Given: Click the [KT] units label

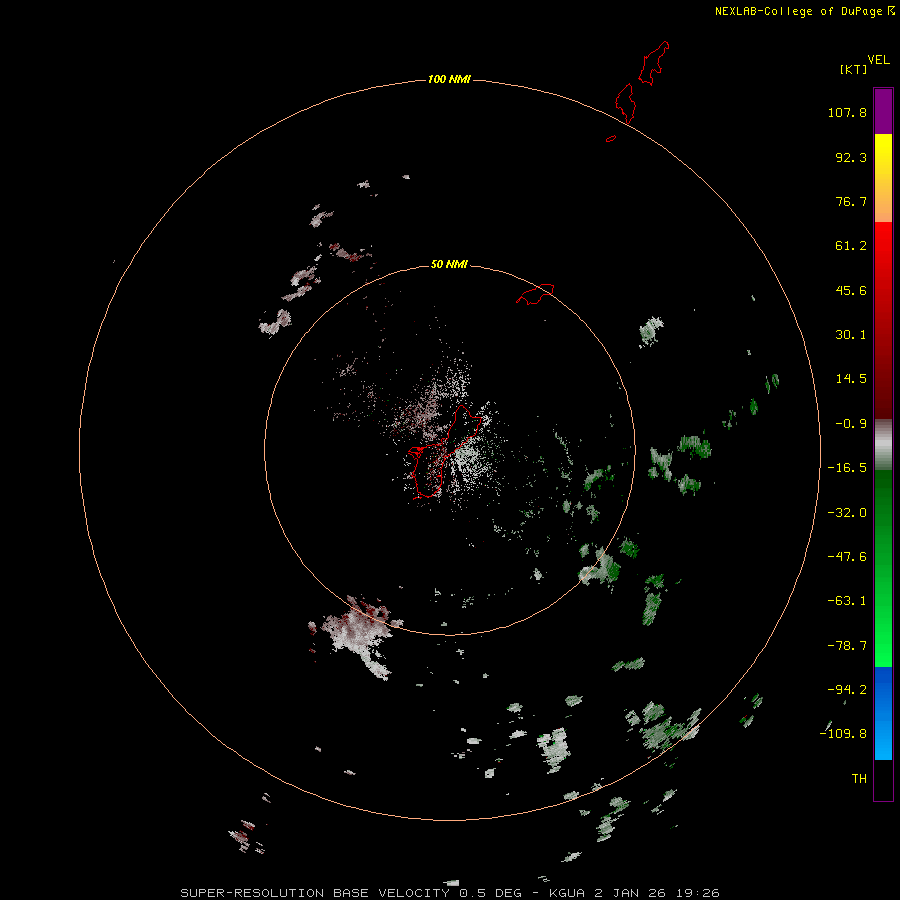Looking at the screenshot, I should tap(854, 69).
